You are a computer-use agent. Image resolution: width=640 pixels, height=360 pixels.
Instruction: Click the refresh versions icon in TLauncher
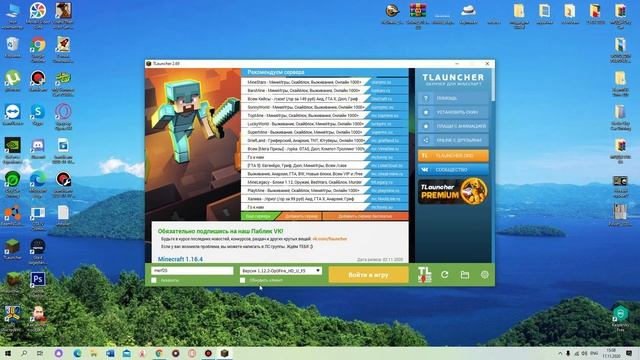(444, 275)
